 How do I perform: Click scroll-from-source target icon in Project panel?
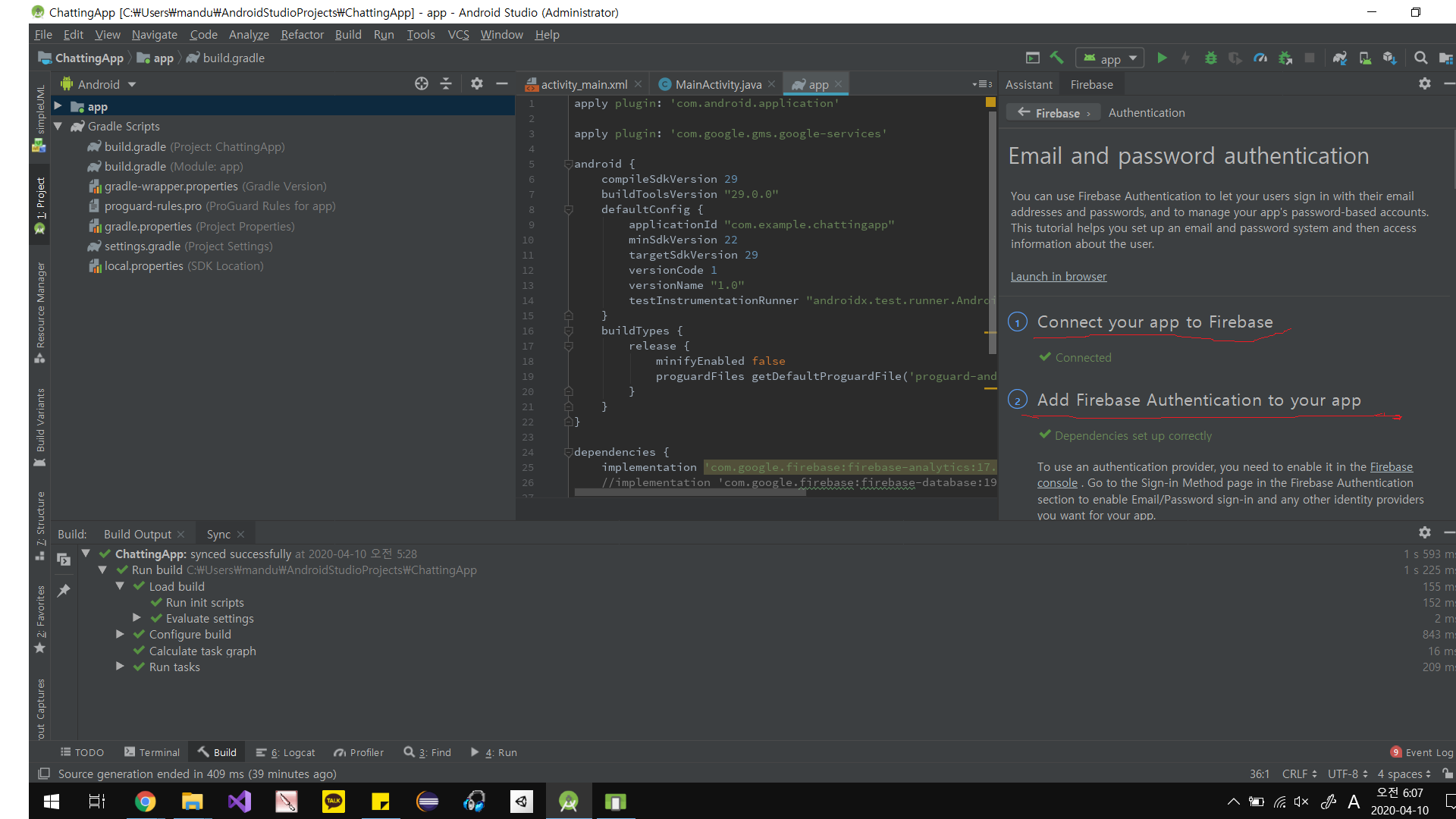(x=422, y=83)
